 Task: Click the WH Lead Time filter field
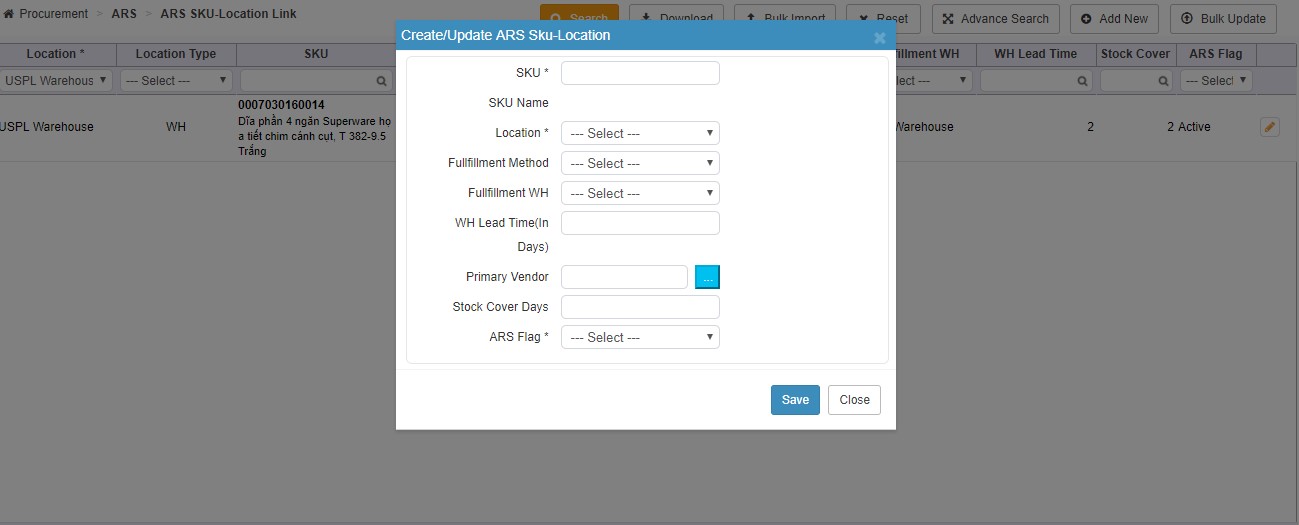1036,81
